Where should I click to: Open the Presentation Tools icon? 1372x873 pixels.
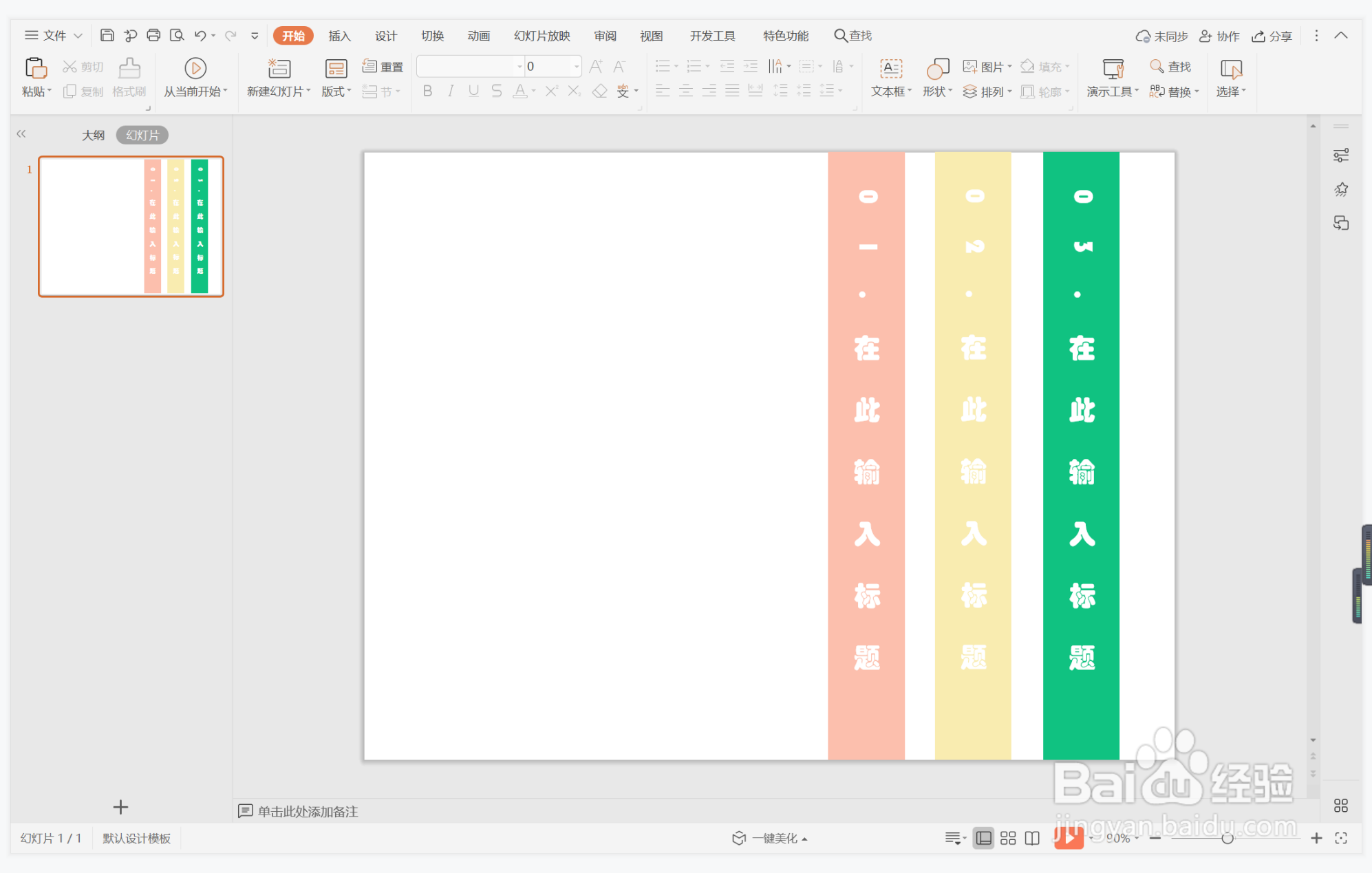pyautogui.click(x=1112, y=69)
